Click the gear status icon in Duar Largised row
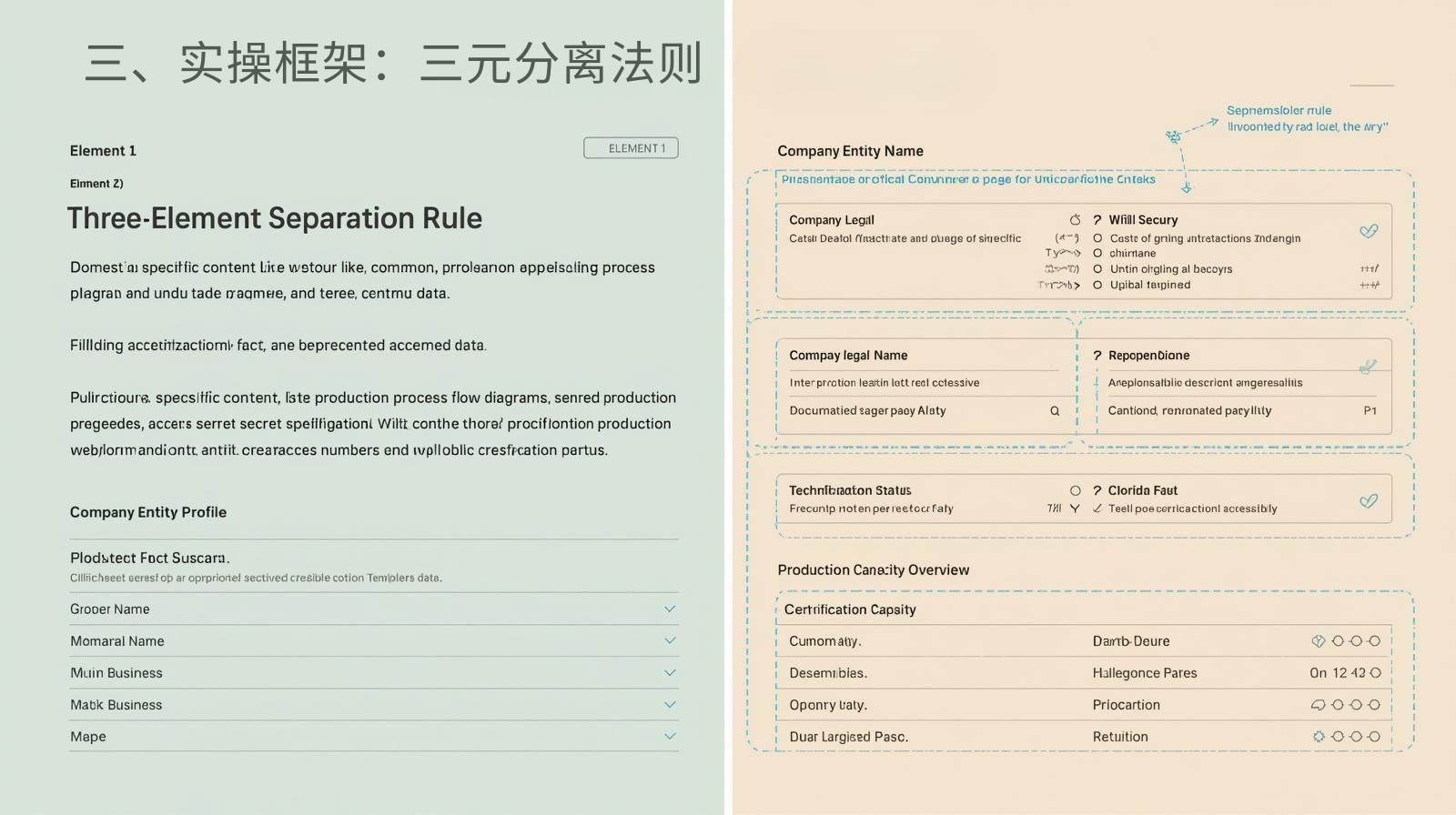 click(1318, 737)
